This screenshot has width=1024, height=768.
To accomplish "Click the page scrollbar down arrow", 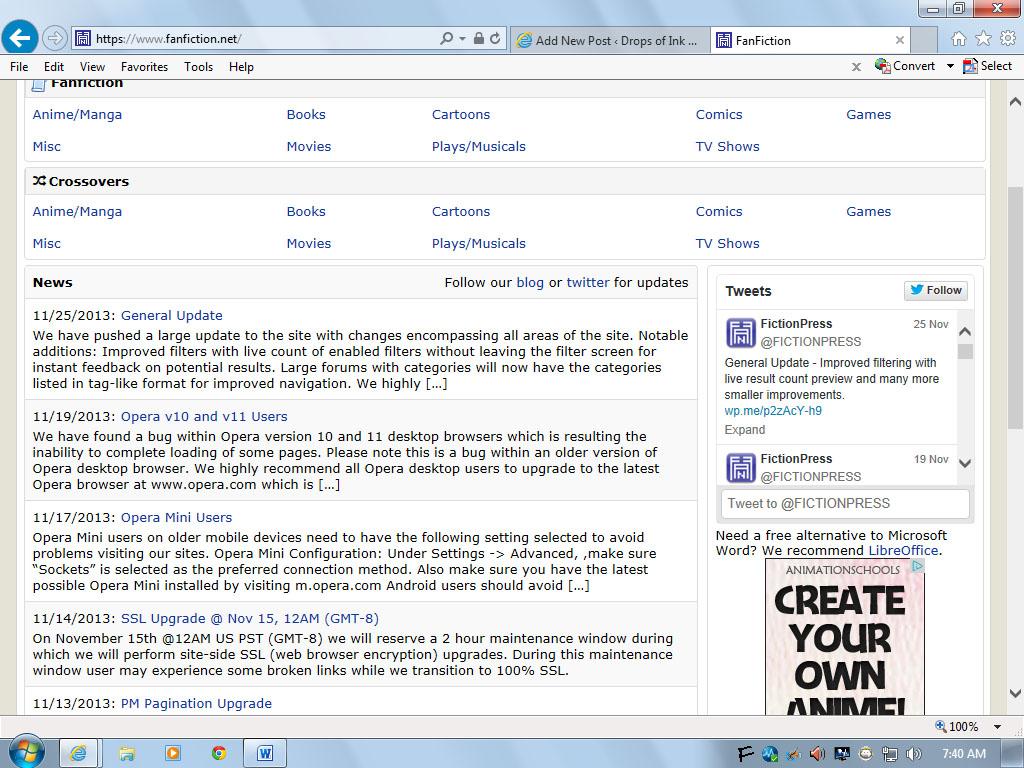I will [x=1015, y=693].
